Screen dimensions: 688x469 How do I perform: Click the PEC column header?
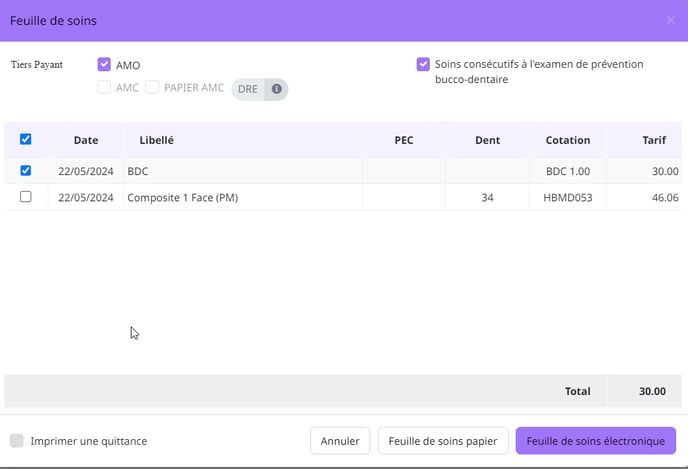404,140
